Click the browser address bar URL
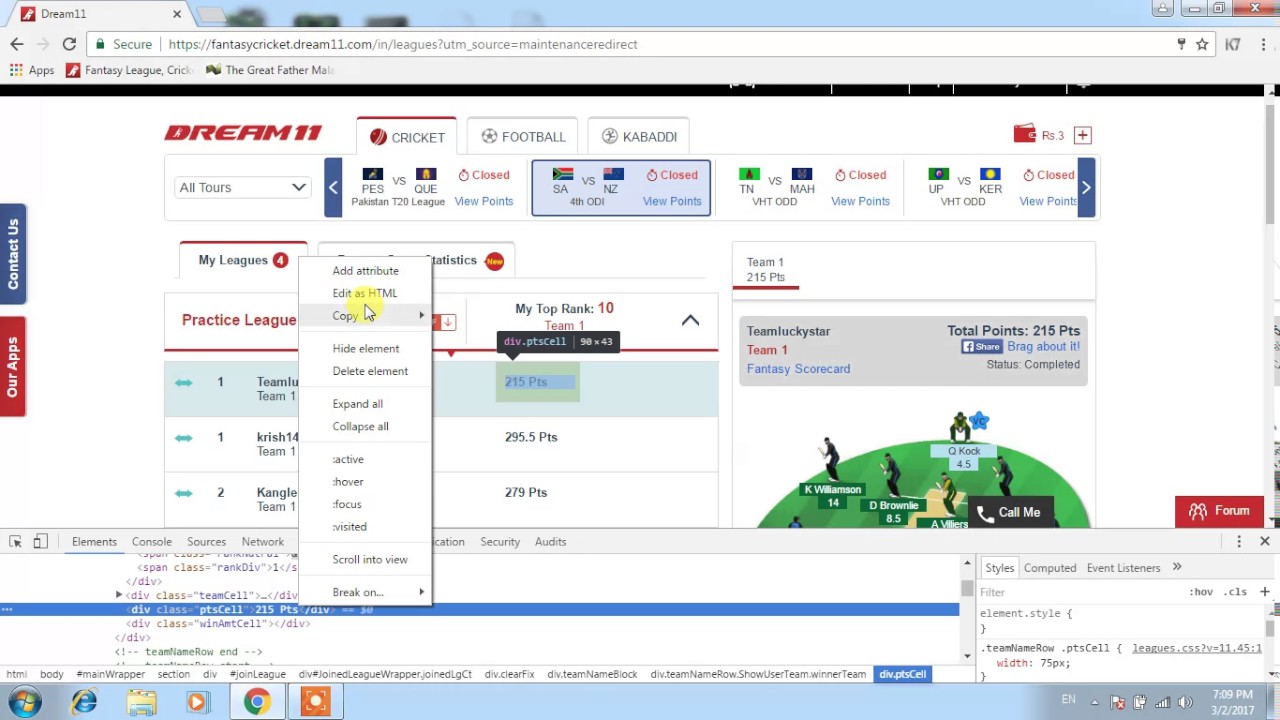Screen dimensions: 1280x720 point(403,44)
